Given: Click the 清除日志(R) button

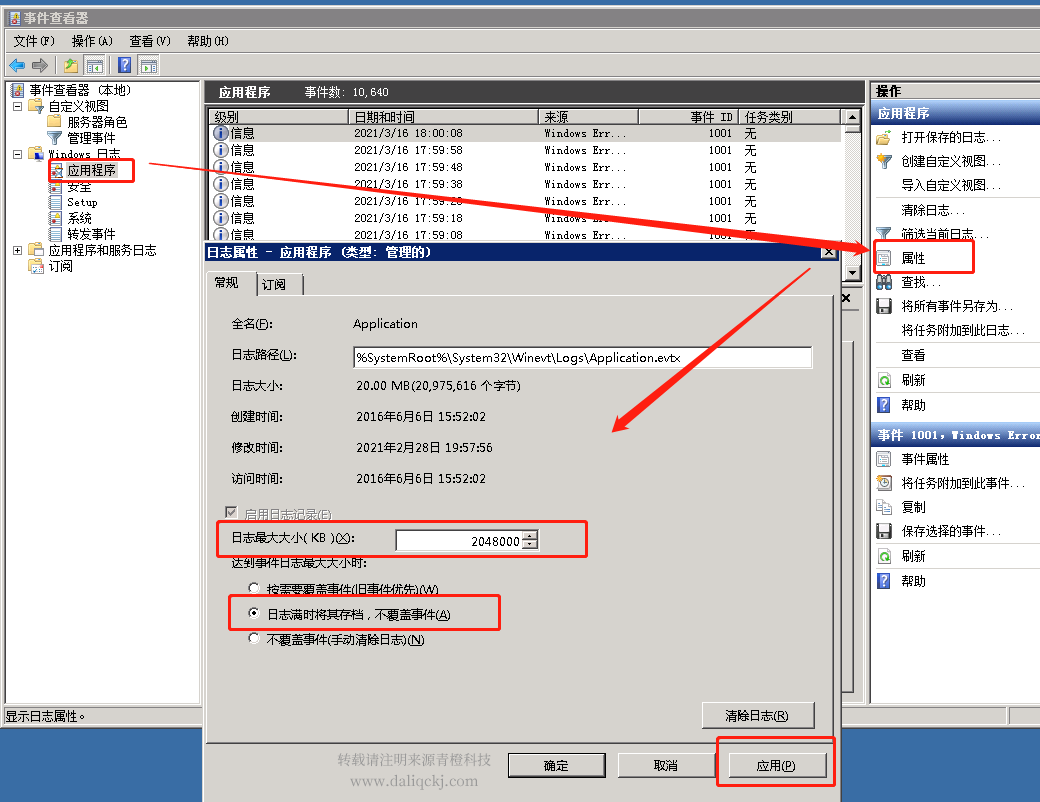Looking at the screenshot, I should pyautogui.click(x=757, y=716).
